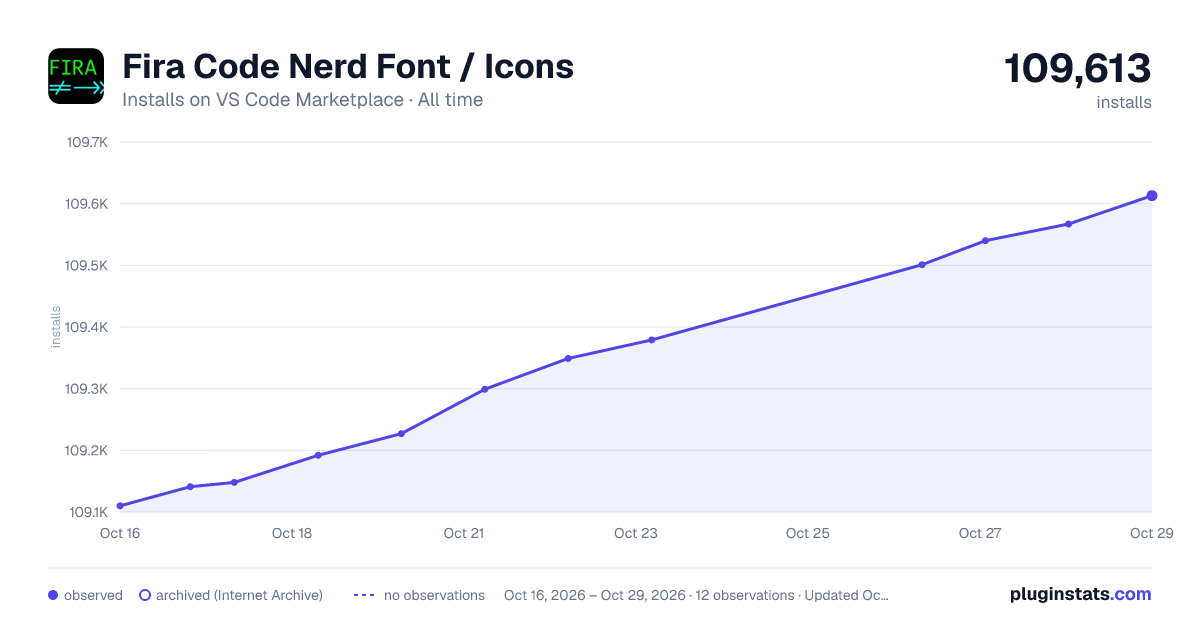The width and height of the screenshot is (1200, 630).
Task: Click the 'Installs on VS Code Marketplace · All time' subtitle
Action: (x=302, y=100)
